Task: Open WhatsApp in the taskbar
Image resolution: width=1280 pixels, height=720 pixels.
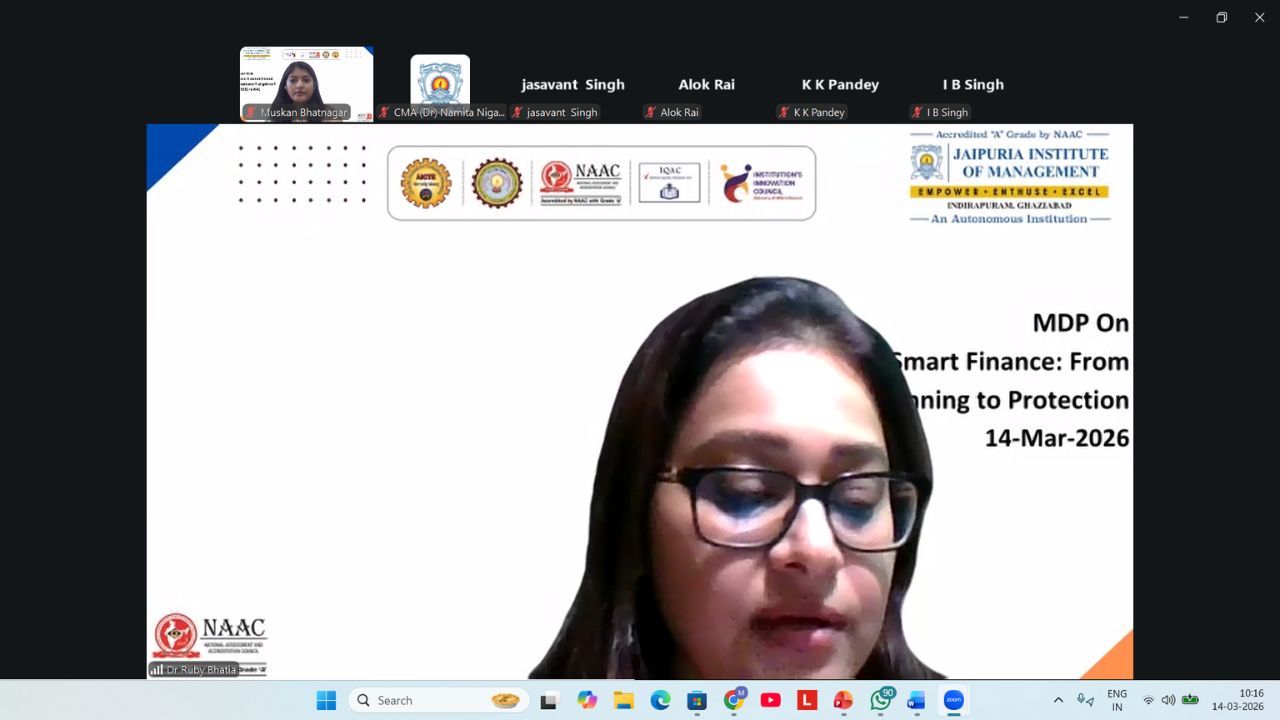Action: (x=881, y=700)
